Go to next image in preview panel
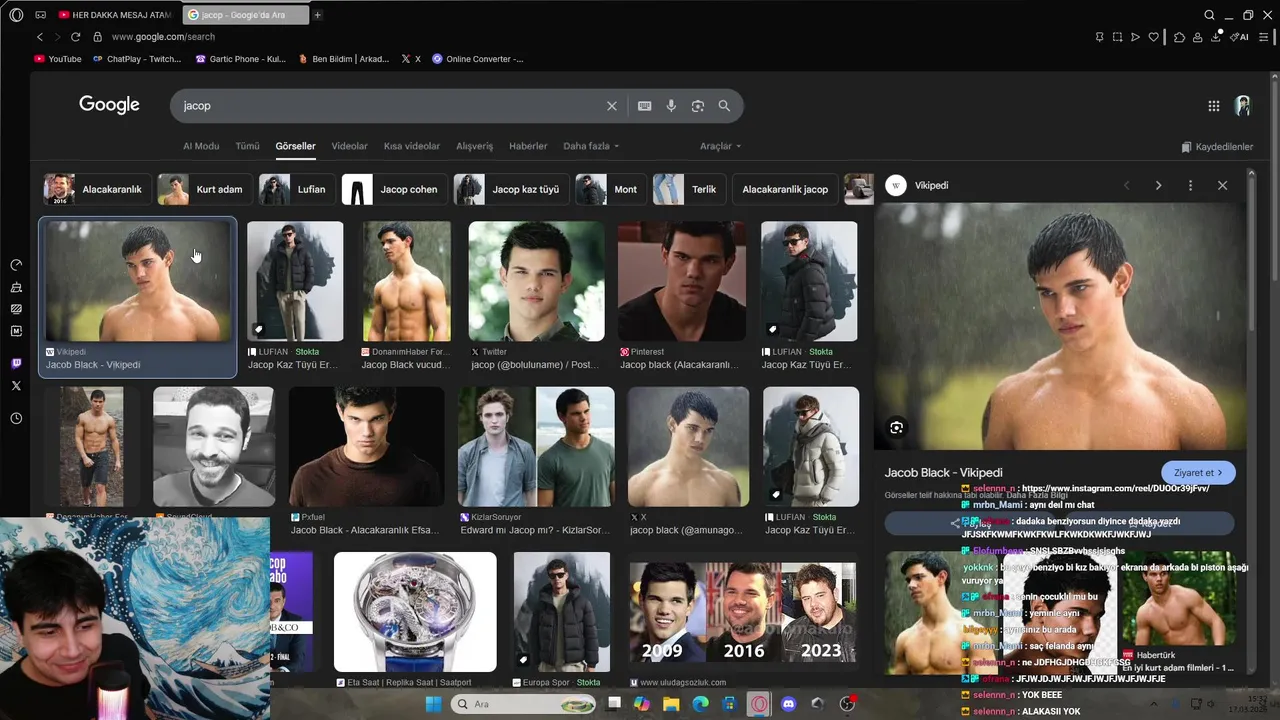Viewport: 1280px width, 720px height. (1158, 185)
